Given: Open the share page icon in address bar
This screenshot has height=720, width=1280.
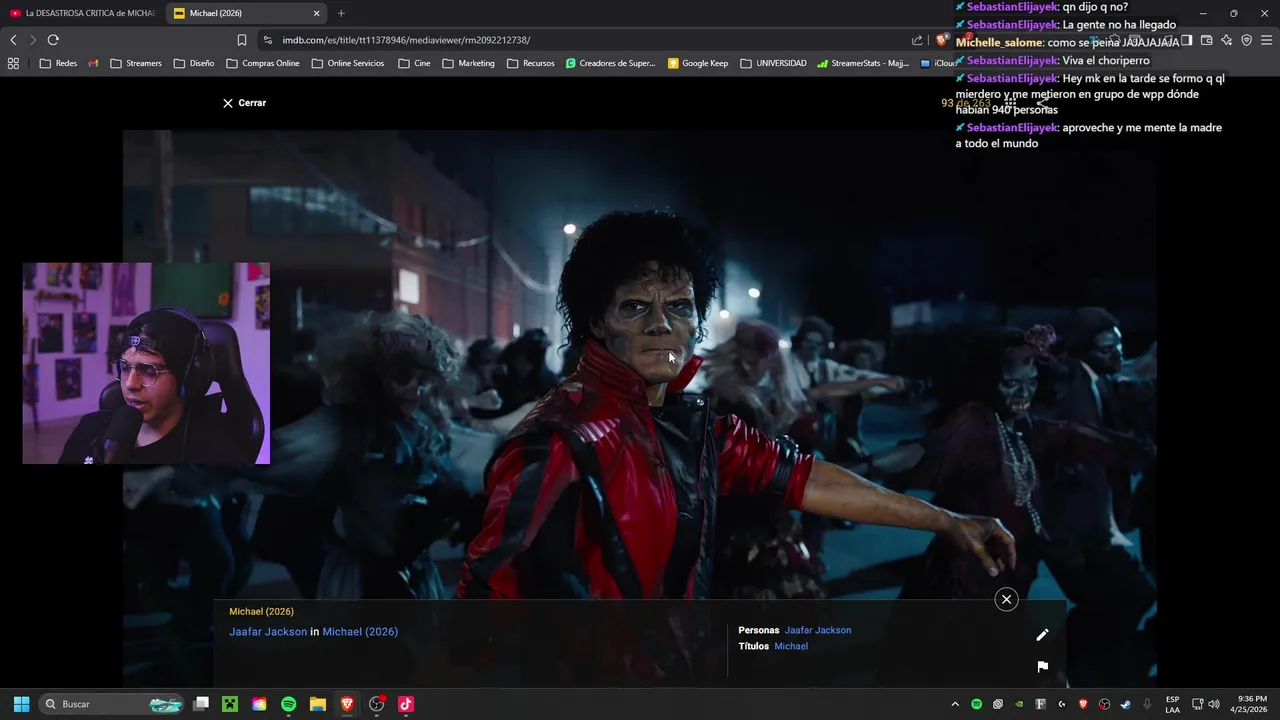Looking at the screenshot, I should click(917, 40).
